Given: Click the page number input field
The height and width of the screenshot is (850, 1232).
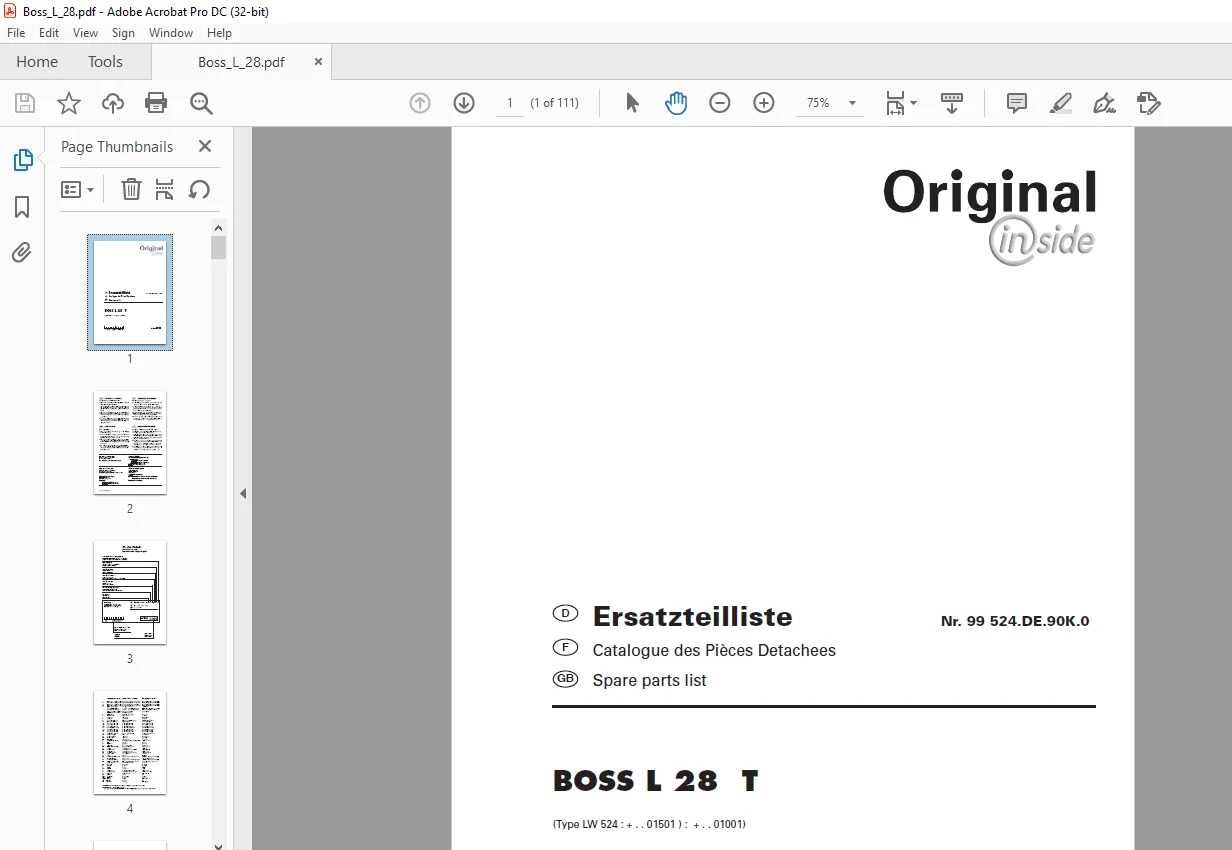Looking at the screenshot, I should click(510, 103).
